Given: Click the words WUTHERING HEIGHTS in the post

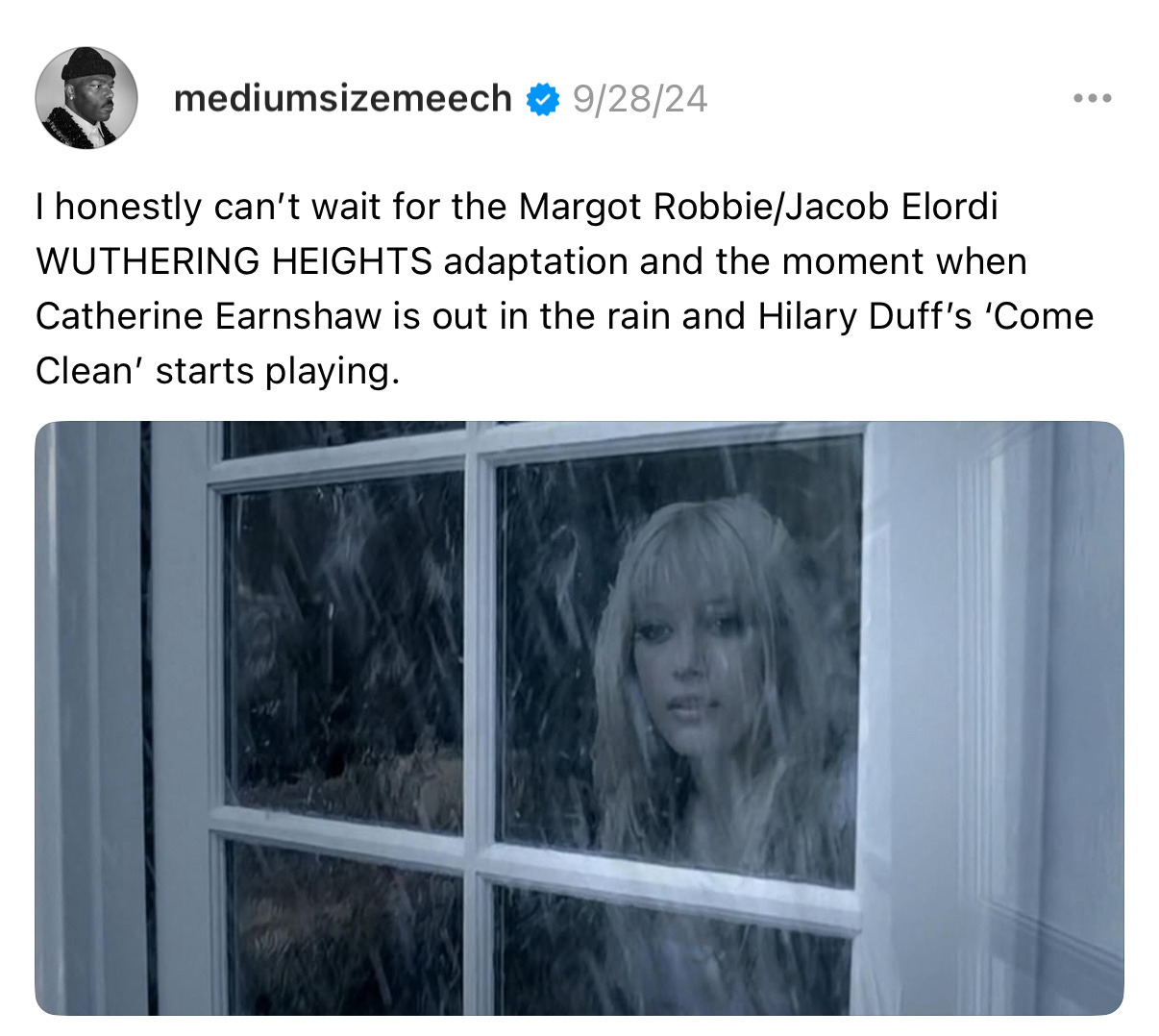Looking at the screenshot, I should [234, 261].
